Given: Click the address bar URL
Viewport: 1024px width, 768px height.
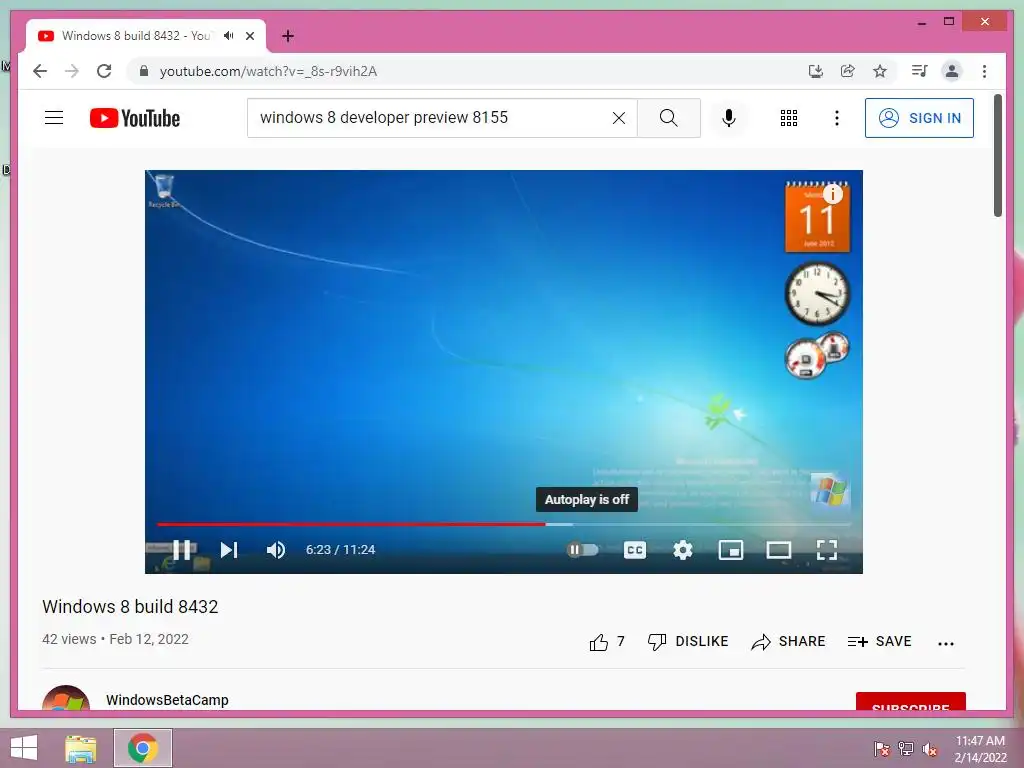Looking at the screenshot, I should [x=268, y=71].
